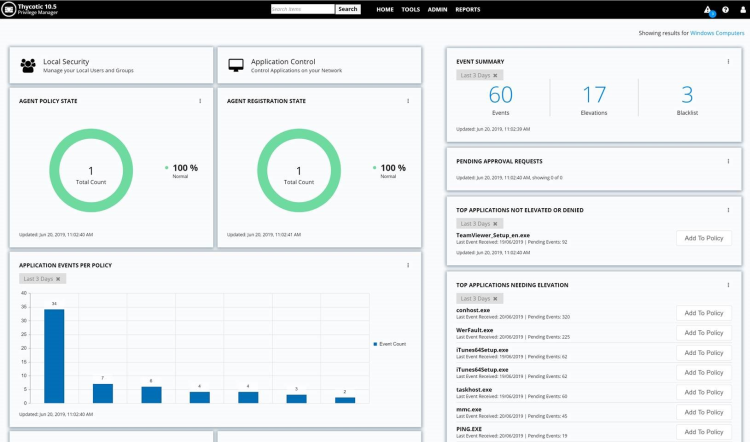Viewport: 750px width, 442px height.
Task: Open Event Summary three-dot menu
Action: click(x=728, y=61)
